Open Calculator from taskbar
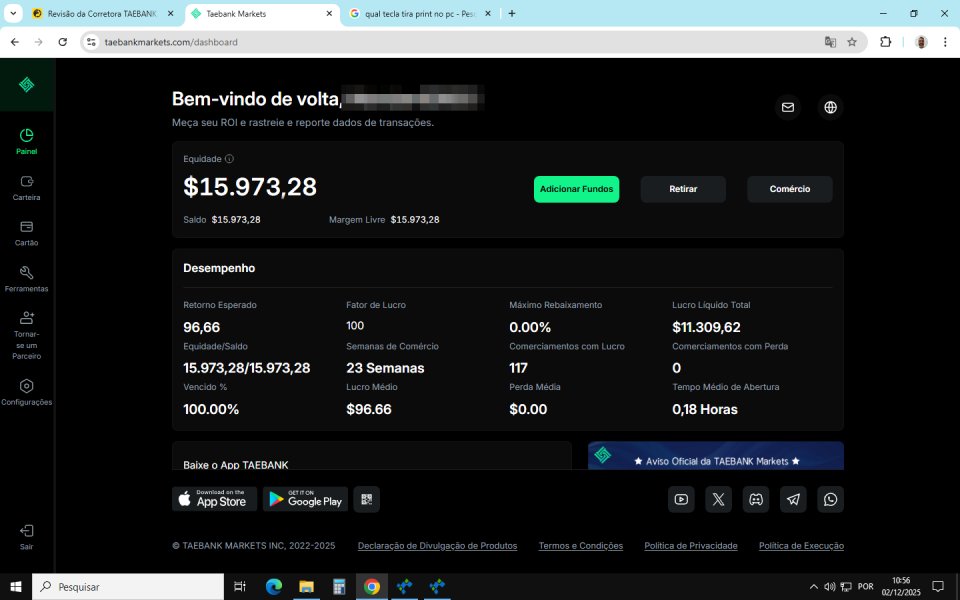This screenshot has height=600, width=960. (x=339, y=587)
